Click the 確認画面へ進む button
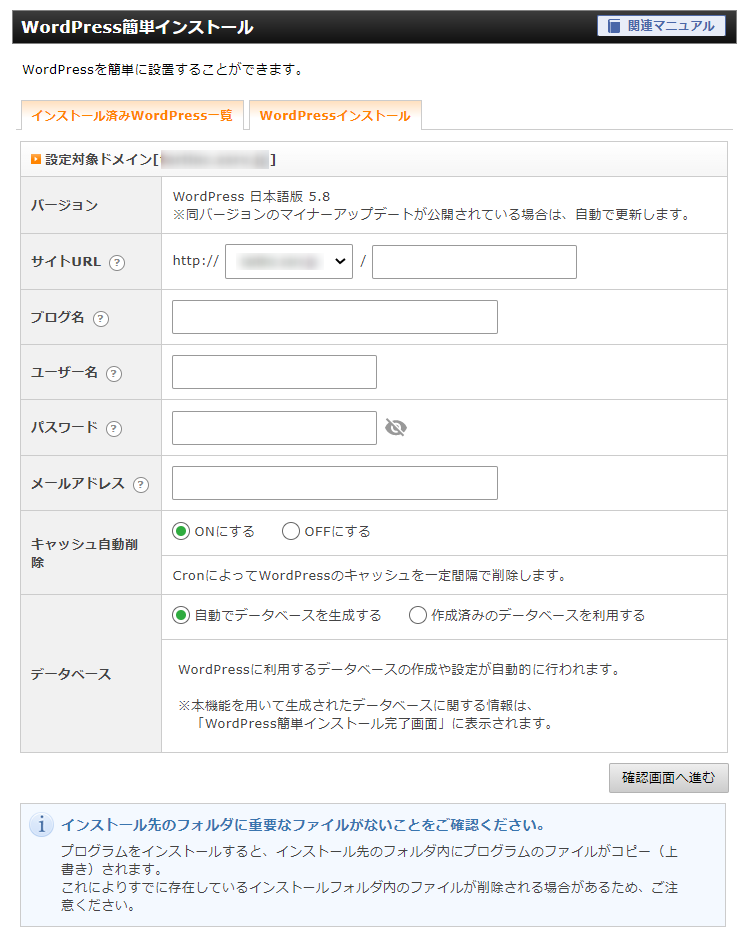This screenshot has height=944, width=746. click(668, 778)
